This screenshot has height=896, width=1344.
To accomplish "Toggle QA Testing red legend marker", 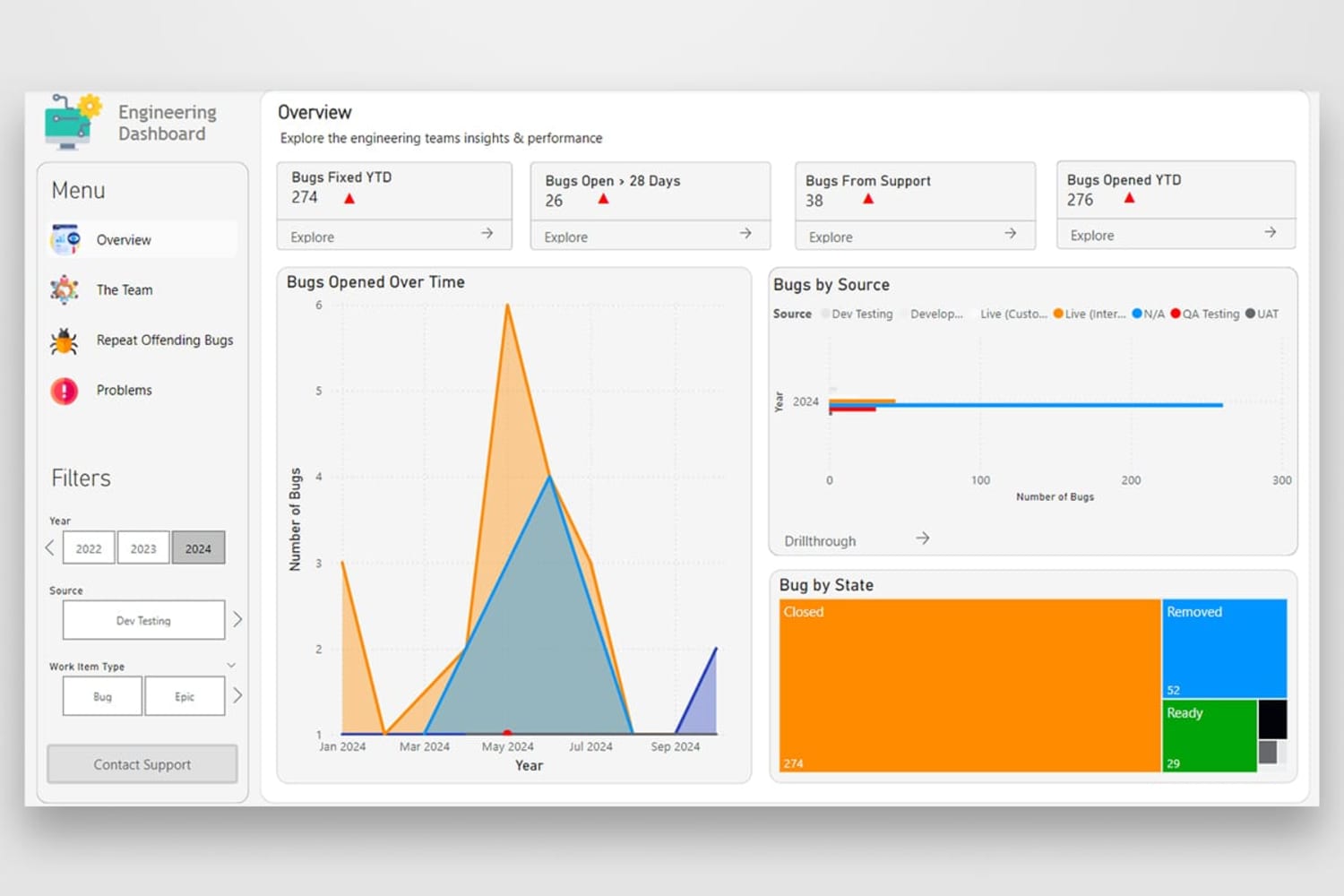I will [x=1176, y=314].
